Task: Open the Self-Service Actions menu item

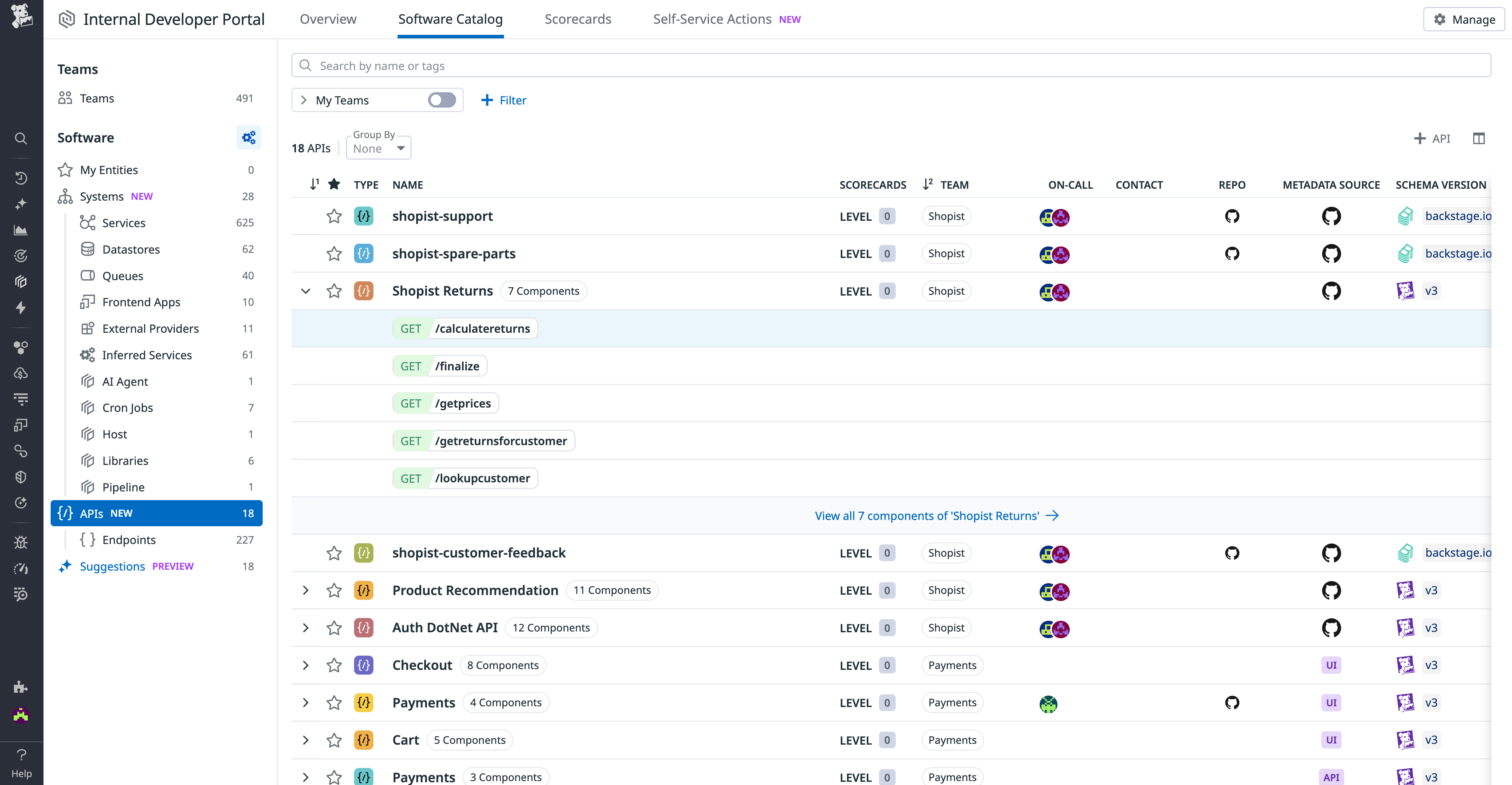Action: 711,19
